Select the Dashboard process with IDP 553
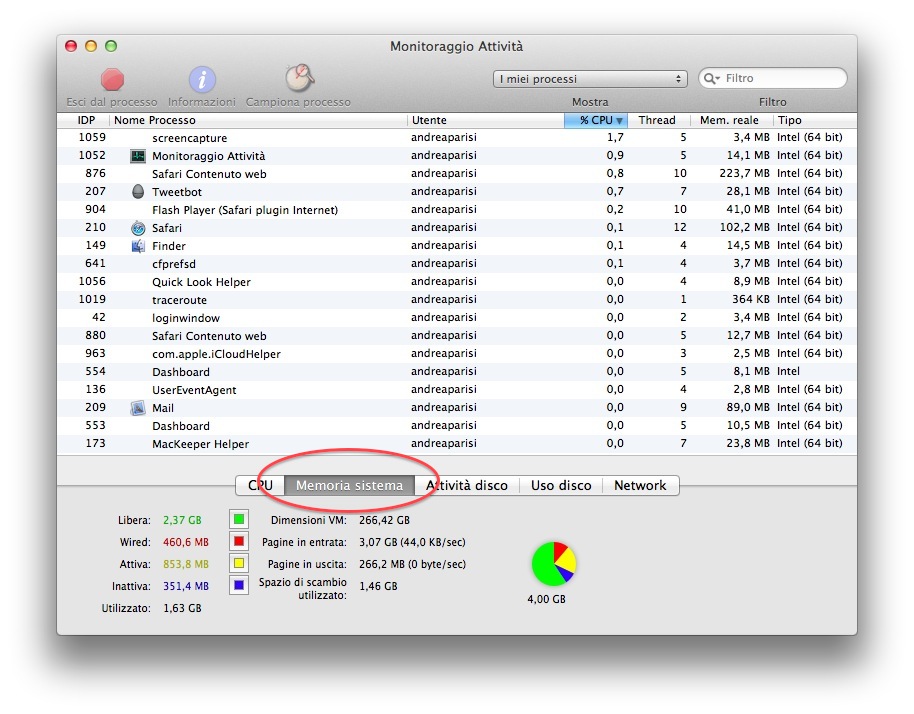The width and height of the screenshot is (914, 714). coord(457,426)
